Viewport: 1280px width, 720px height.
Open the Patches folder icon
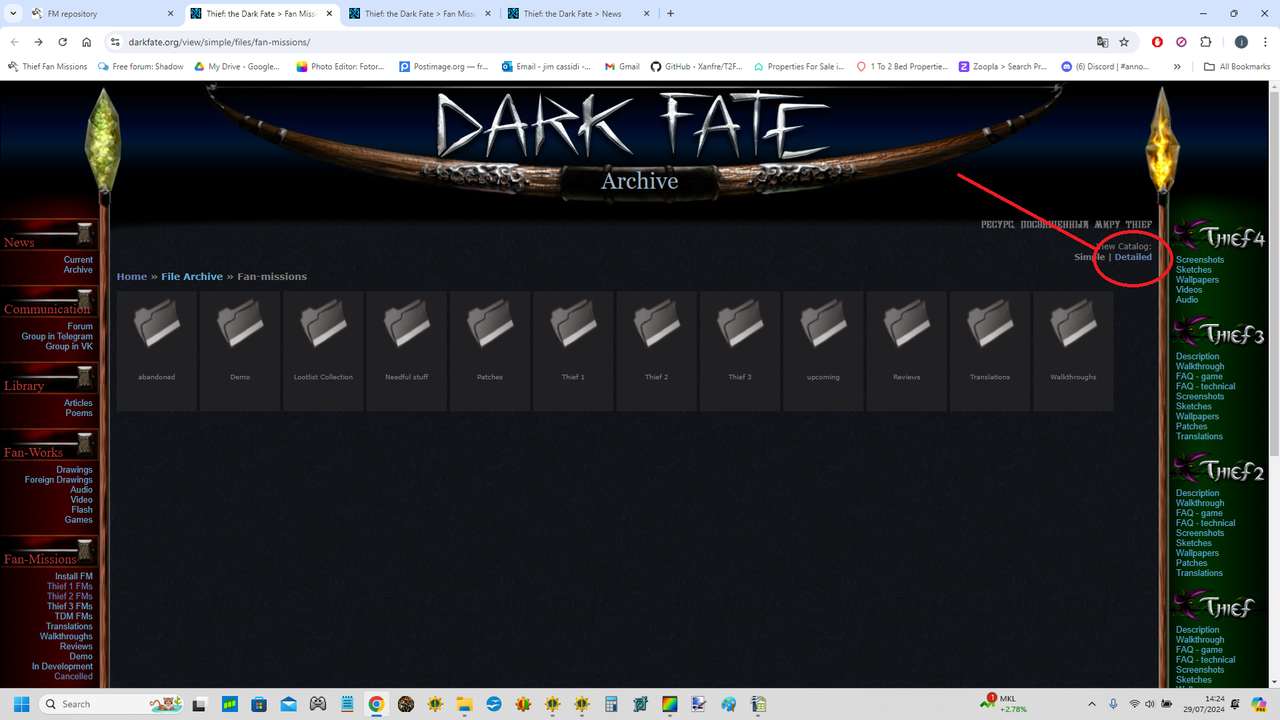point(490,326)
